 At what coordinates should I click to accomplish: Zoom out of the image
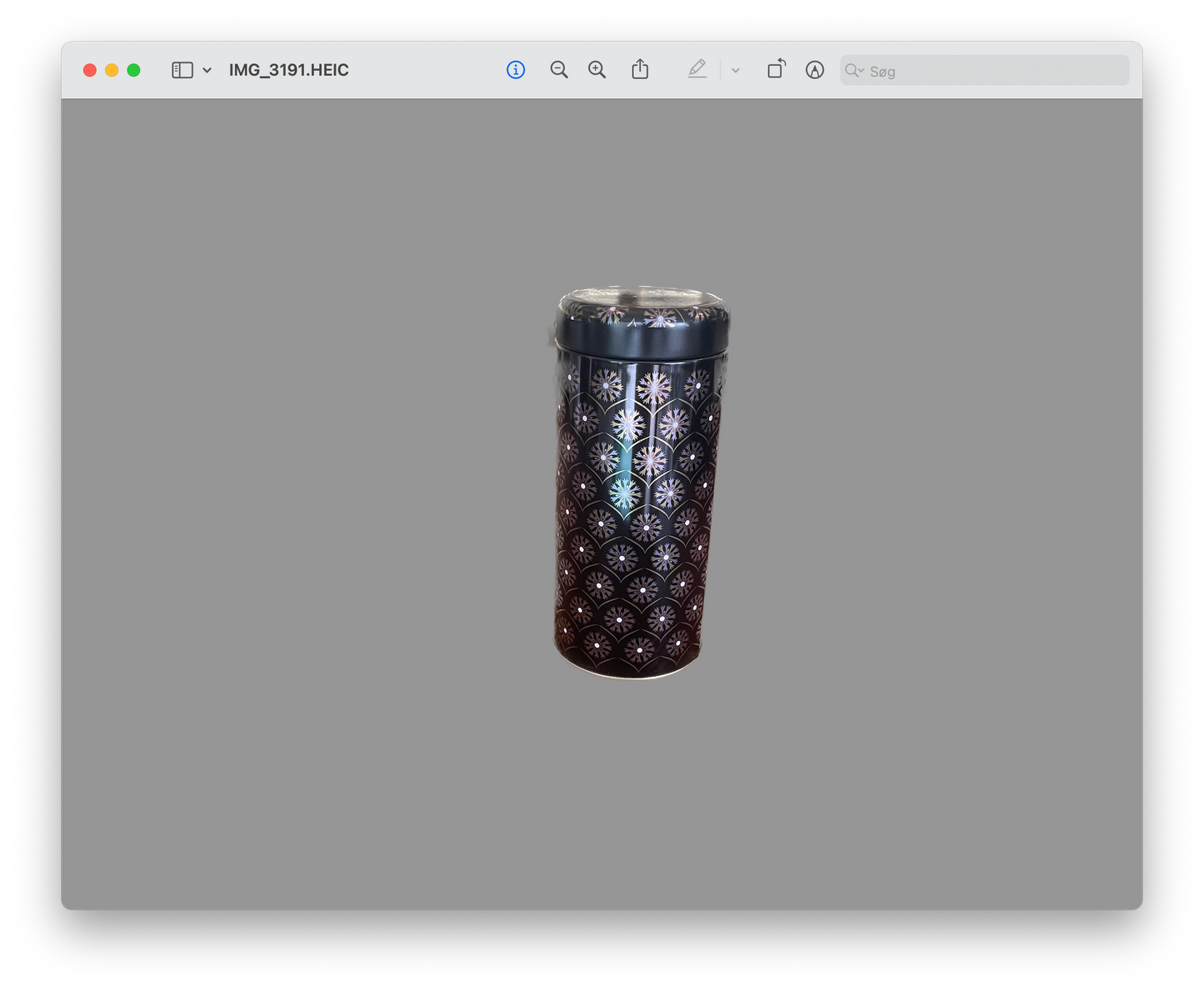tap(559, 70)
